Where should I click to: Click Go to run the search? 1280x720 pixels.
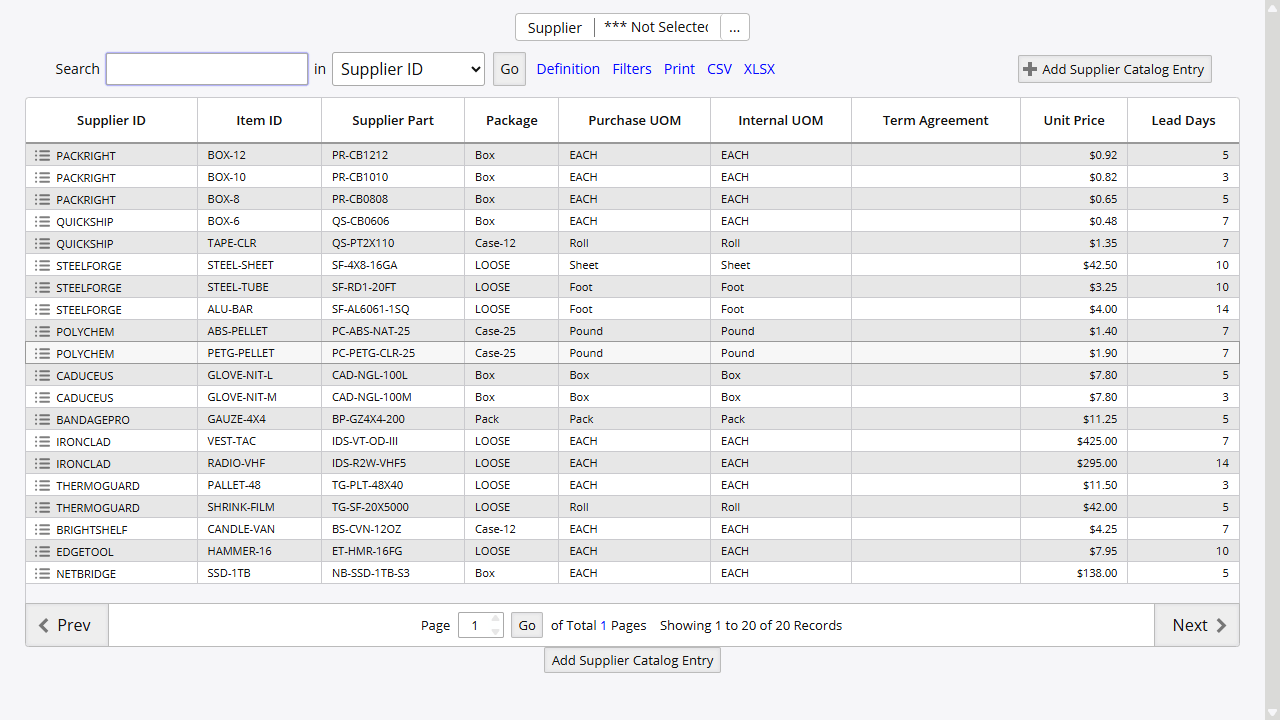(x=509, y=69)
